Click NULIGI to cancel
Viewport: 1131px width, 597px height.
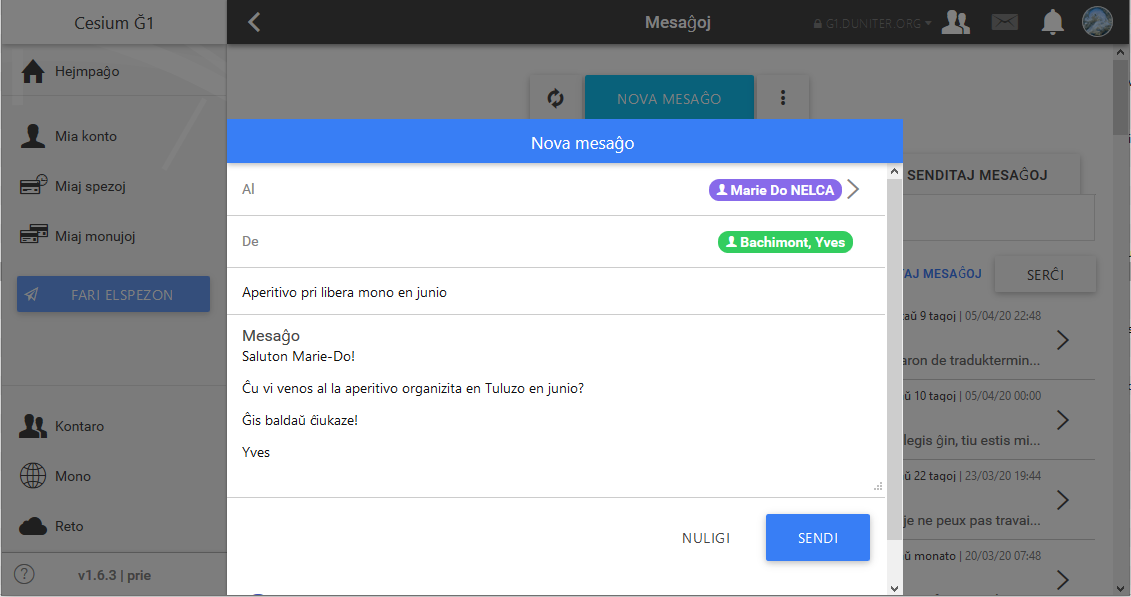click(x=705, y=538)
